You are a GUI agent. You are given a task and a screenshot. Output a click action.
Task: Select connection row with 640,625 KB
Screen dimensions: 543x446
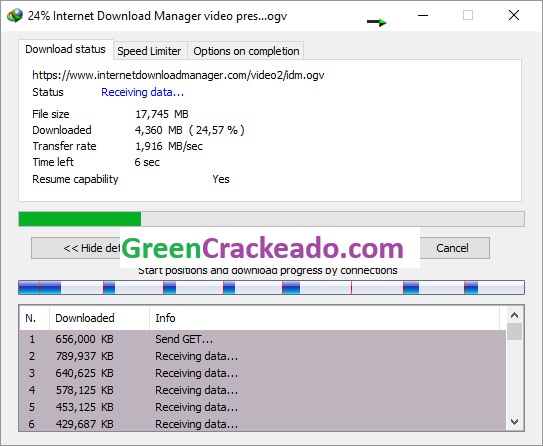tap(262, 373)
